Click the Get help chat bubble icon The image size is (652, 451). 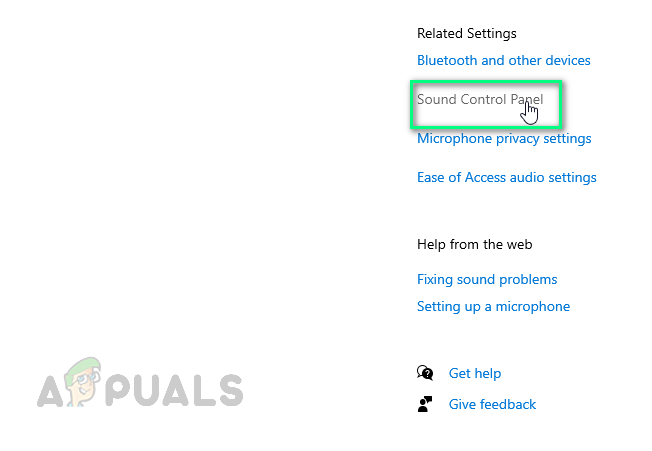[x=425, y=373]
